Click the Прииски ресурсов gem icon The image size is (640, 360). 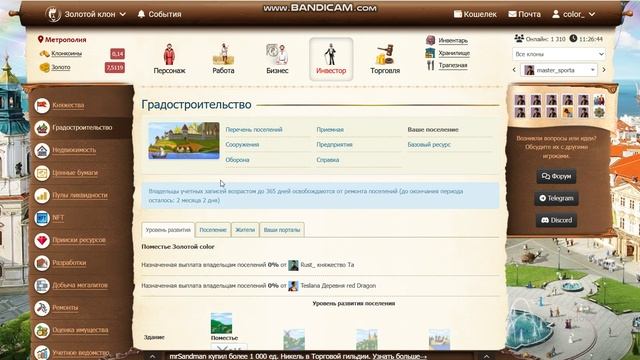[x=42, y=240]
